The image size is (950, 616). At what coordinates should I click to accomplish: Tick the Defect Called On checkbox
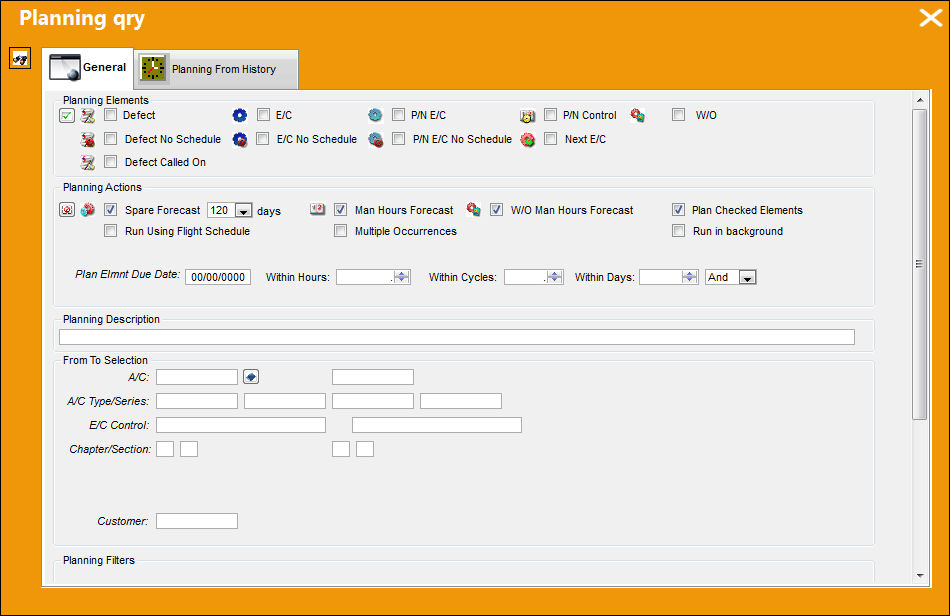(x=110, y=161)
